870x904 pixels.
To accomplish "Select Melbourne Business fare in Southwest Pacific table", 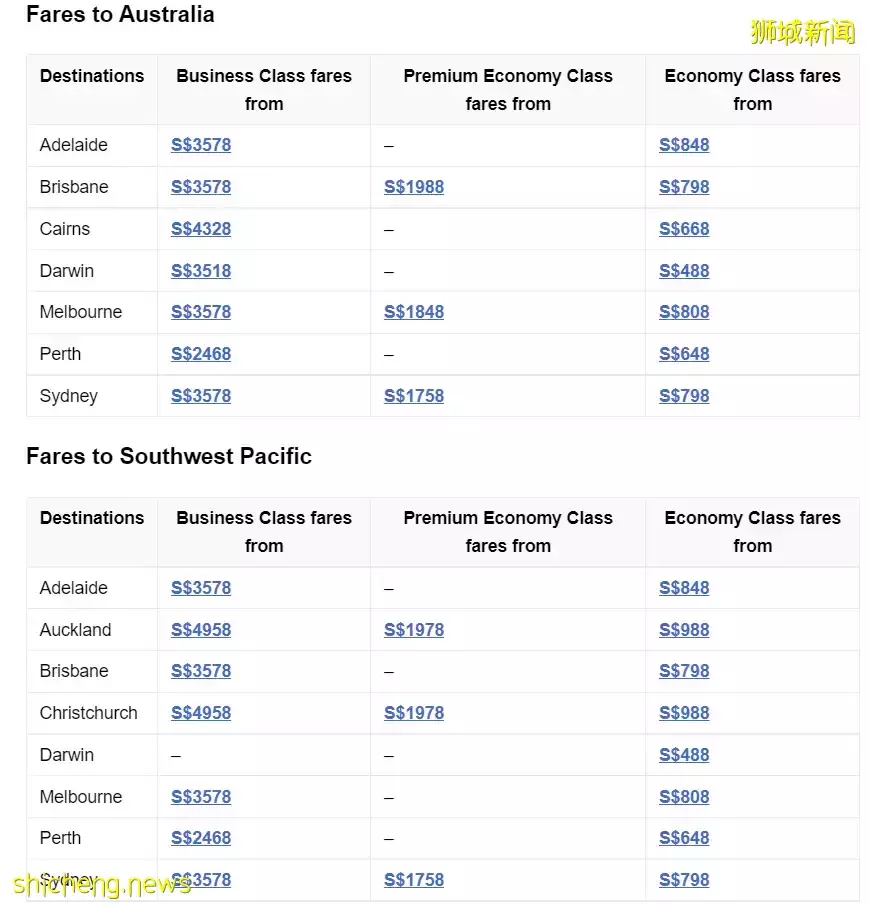I will 201,797.
